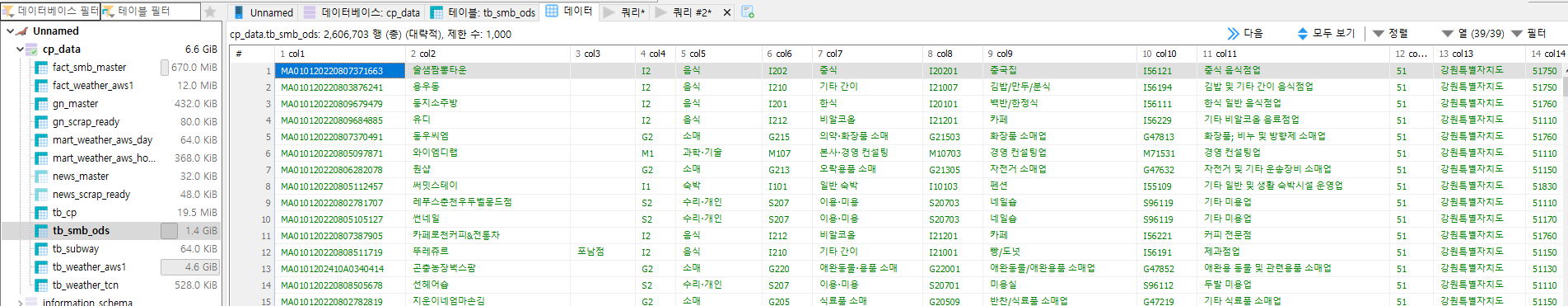
Task: Click the col11 column header
Action: click(x=1294, y=54)
